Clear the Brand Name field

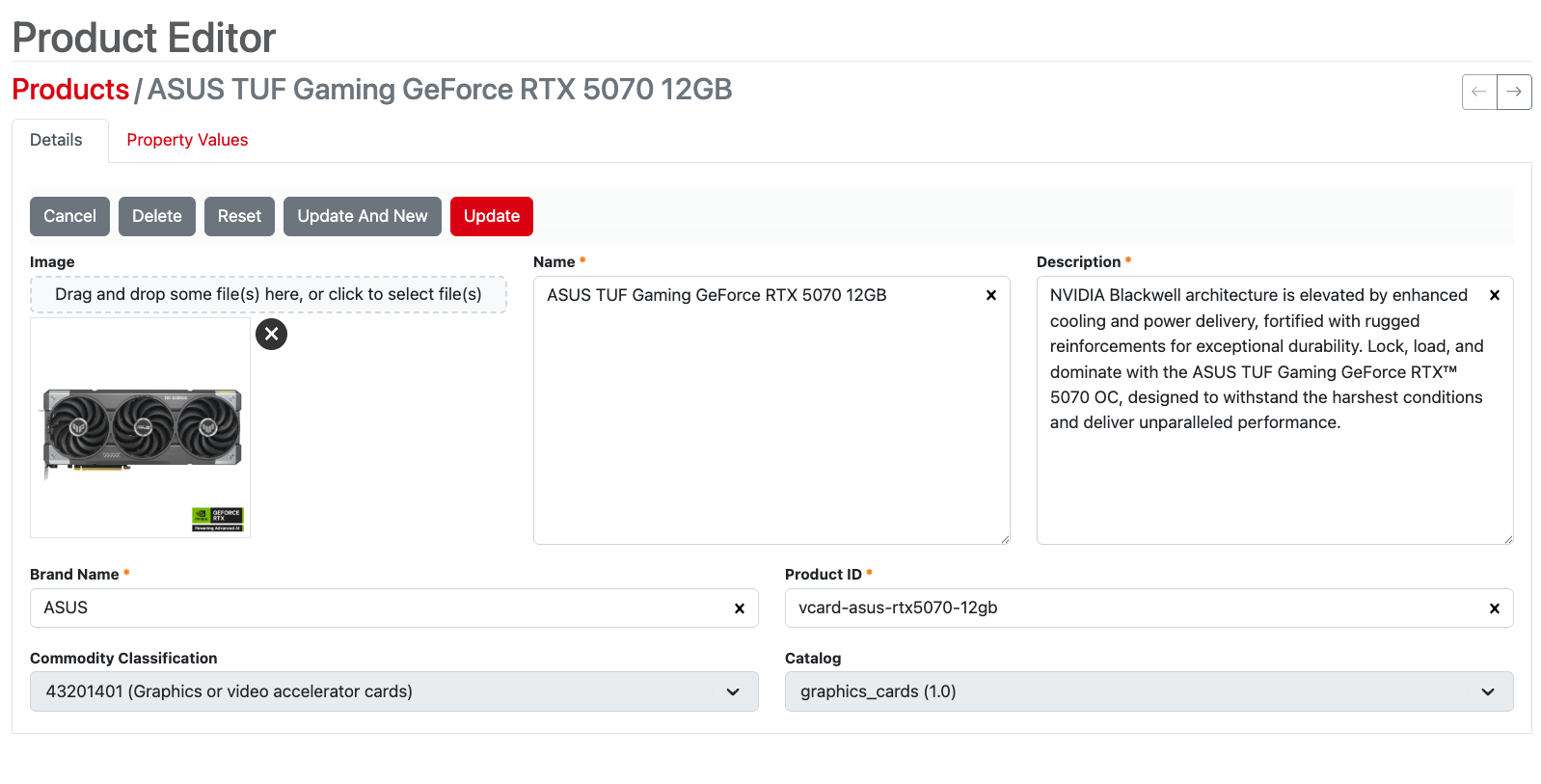739,608
